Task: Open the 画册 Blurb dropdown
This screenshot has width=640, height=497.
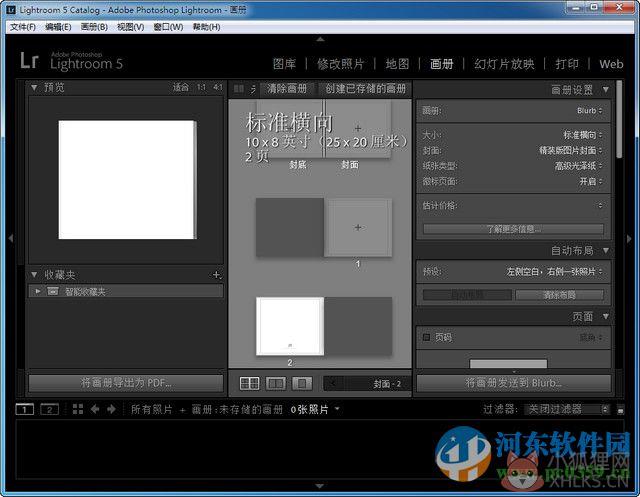Action: coord(589,111)
